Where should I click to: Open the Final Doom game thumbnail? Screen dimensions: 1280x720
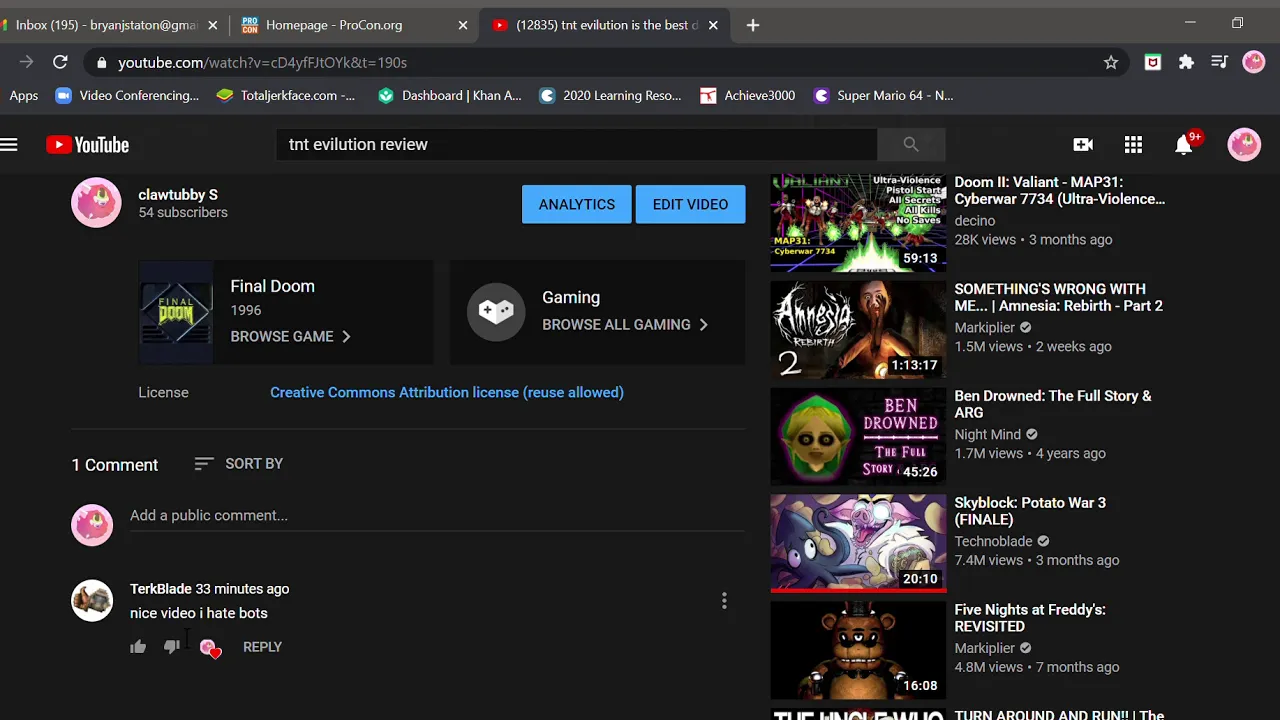click(176, 312)
